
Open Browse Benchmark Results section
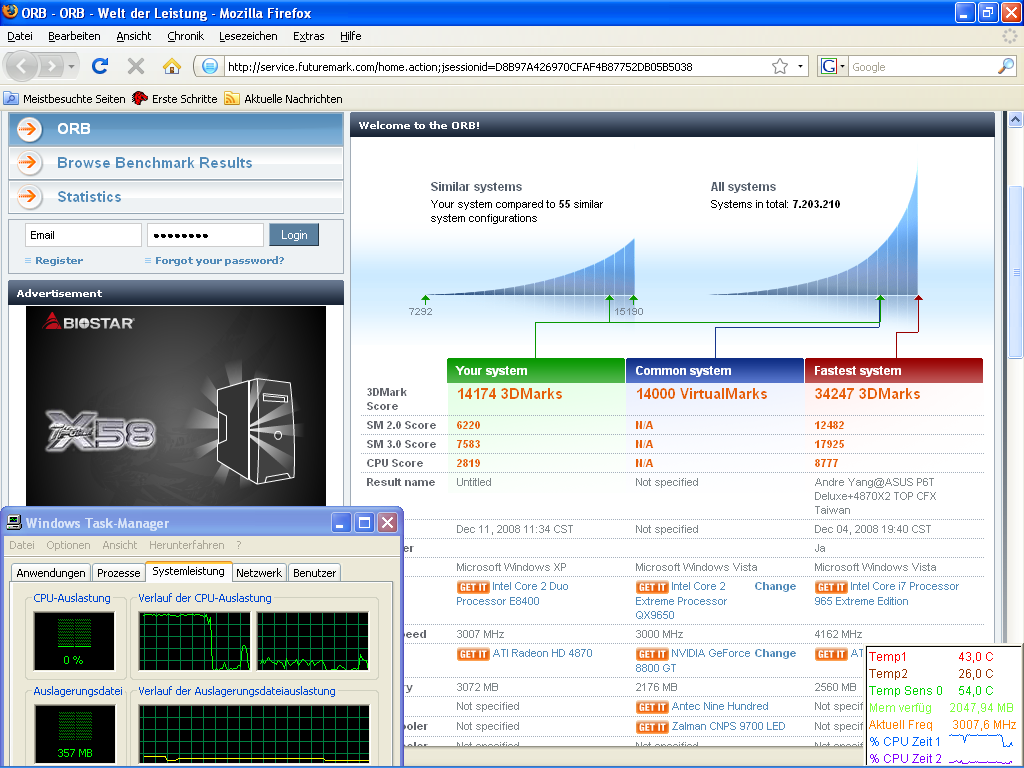176,163
